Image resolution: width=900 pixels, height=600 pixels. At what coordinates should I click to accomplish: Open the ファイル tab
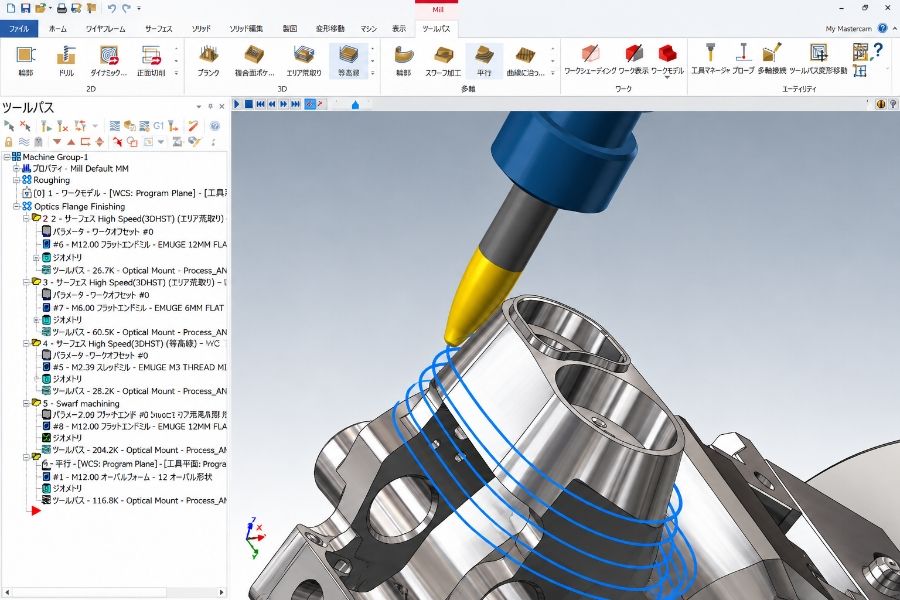(19, 28)
